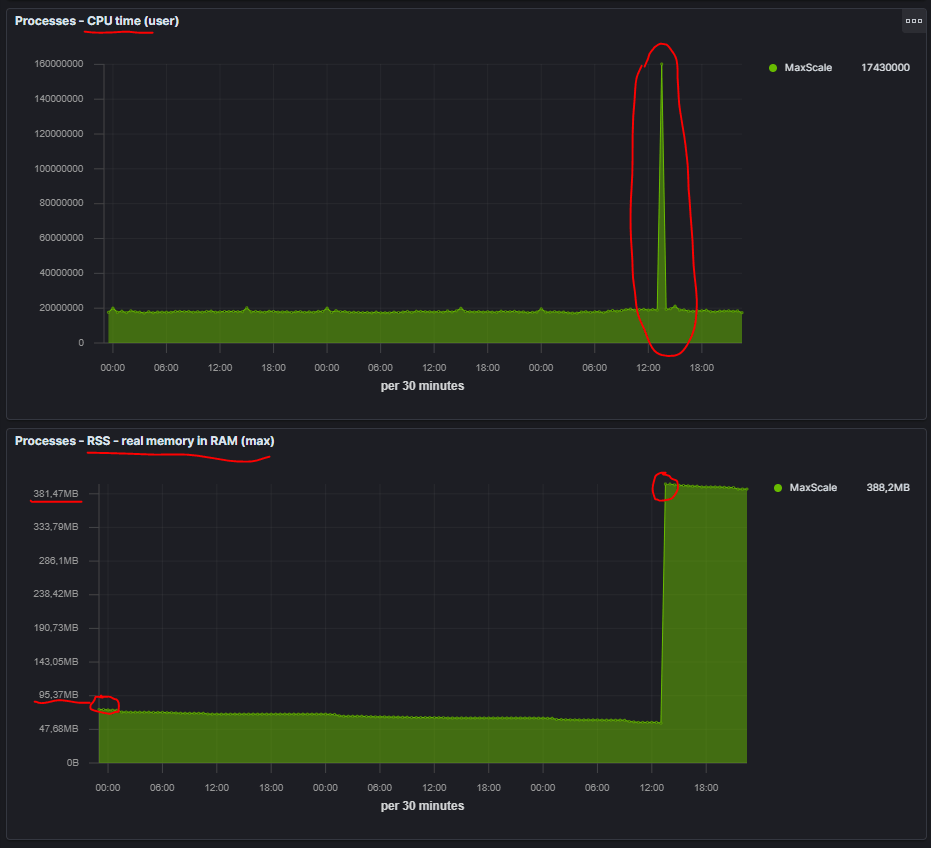This screenshot has height=848, width=931.
Task: Click the CPU chart's per 30 minutes axis label
Action: point(423,386)
